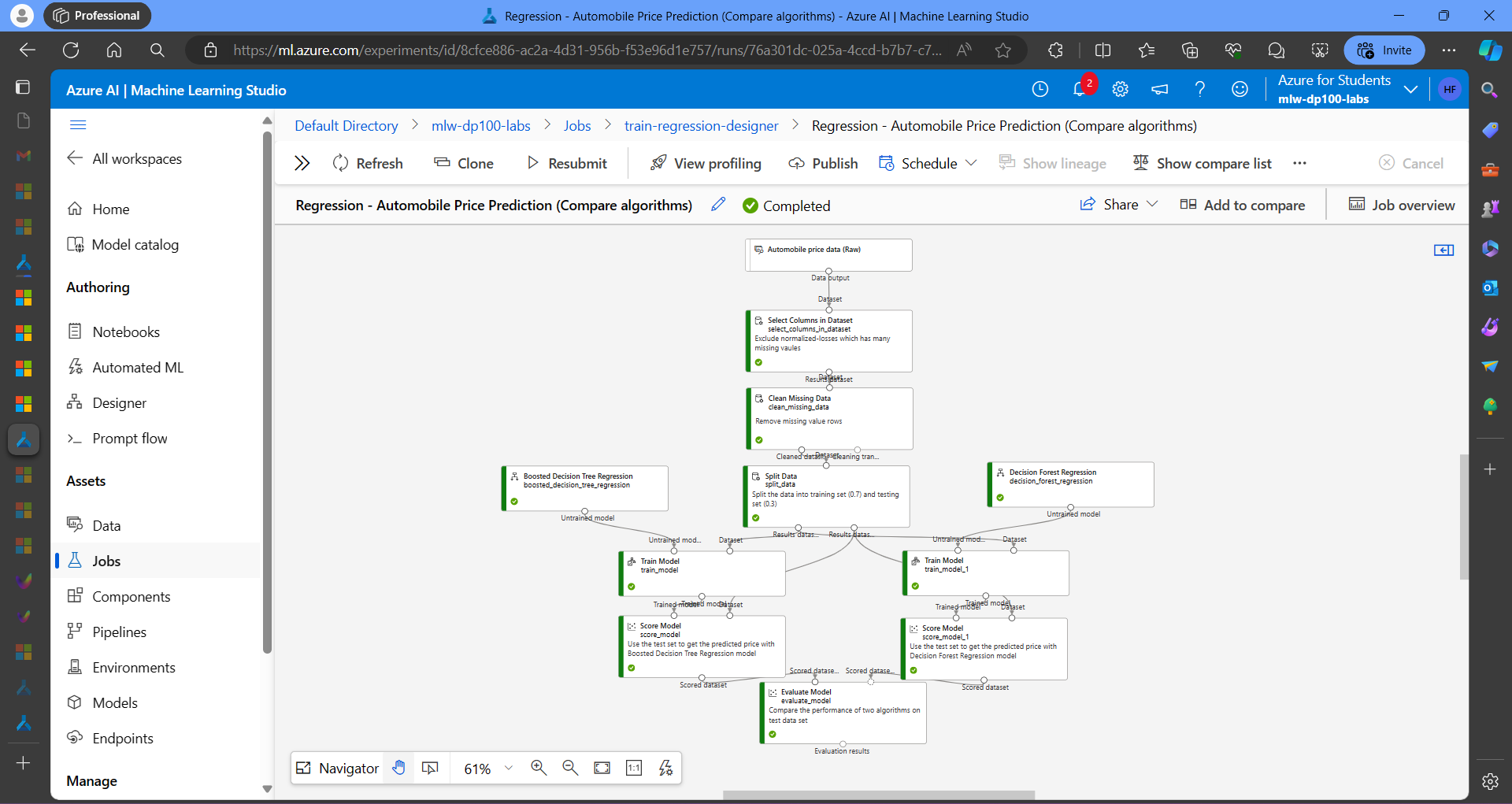Viewport: 1512px width, 804px height.
Task: Expand the Schedule dropdown arrow
Action: [x=971, y=163]
